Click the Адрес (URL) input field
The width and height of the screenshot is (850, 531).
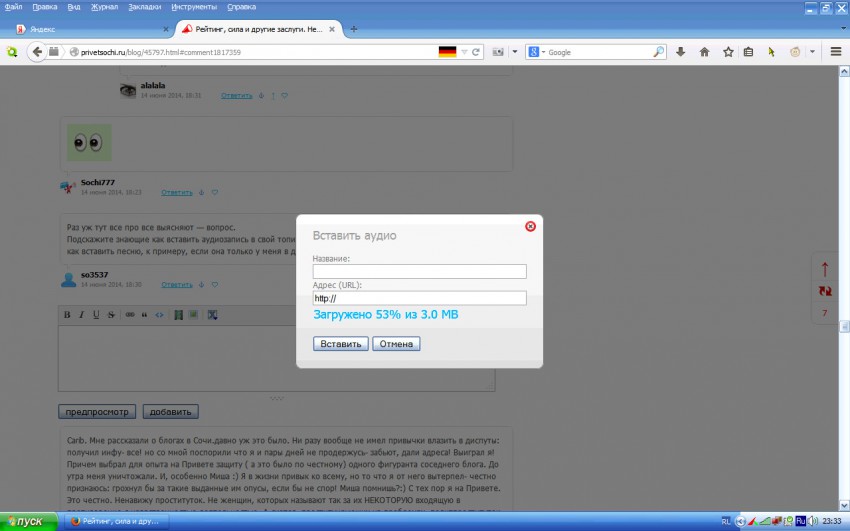(419, 298)
